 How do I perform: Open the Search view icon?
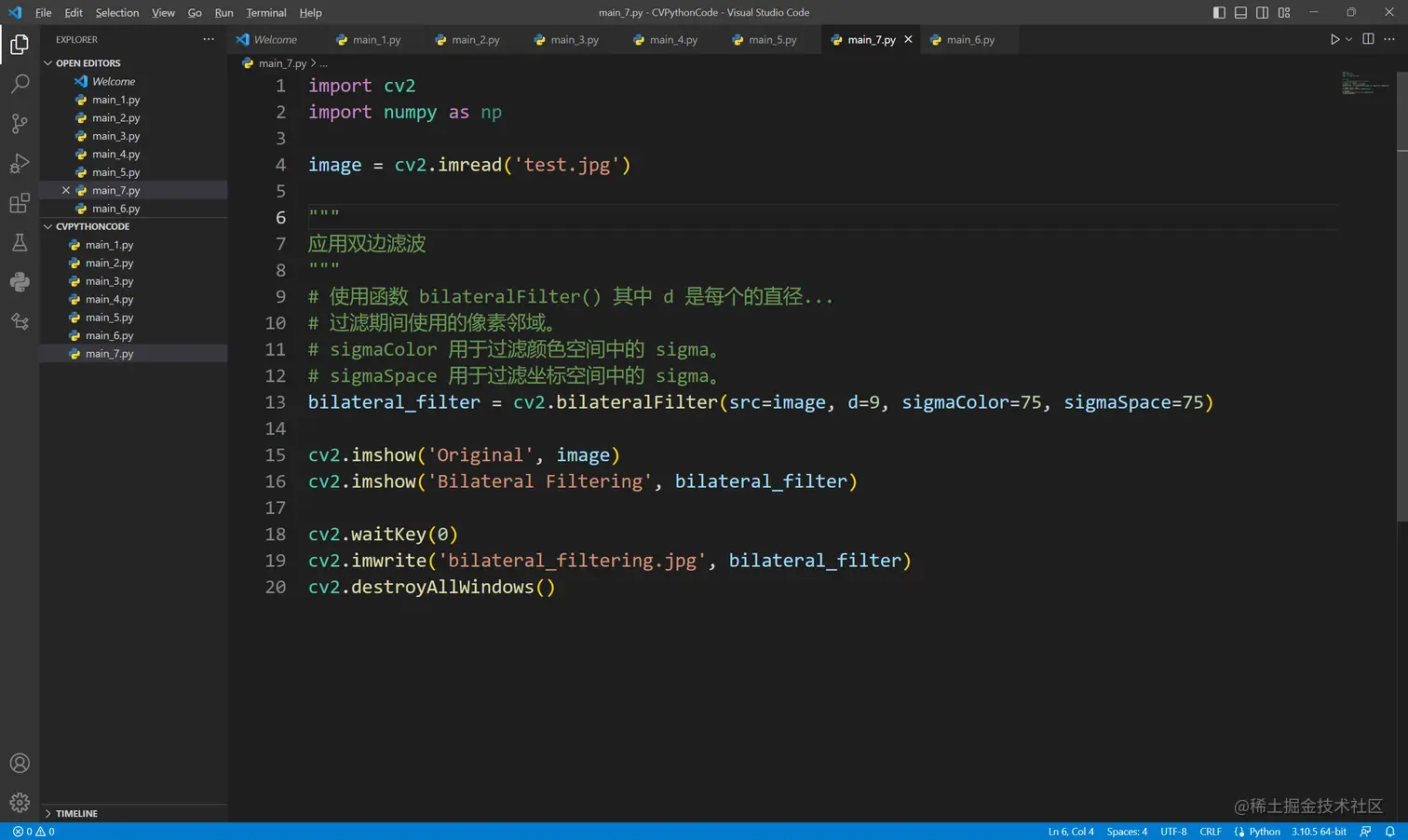pos(20,84)
